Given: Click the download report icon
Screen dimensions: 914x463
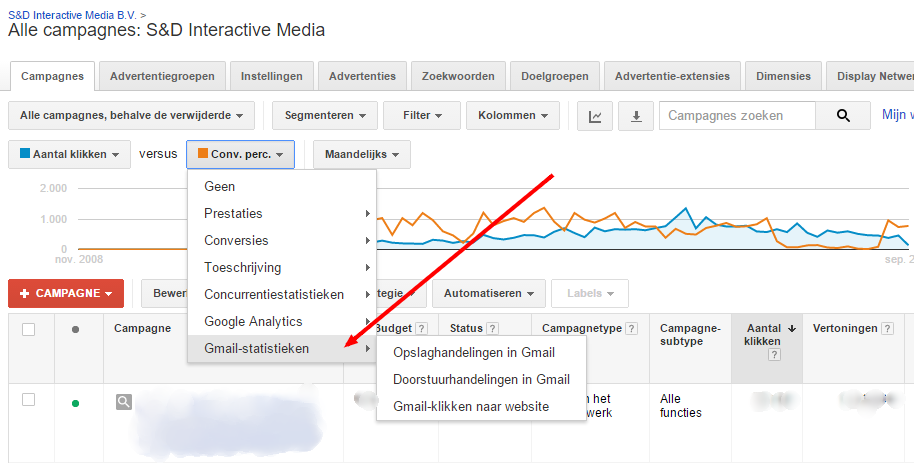Looking at the screenshot, I should pos(636,116).
